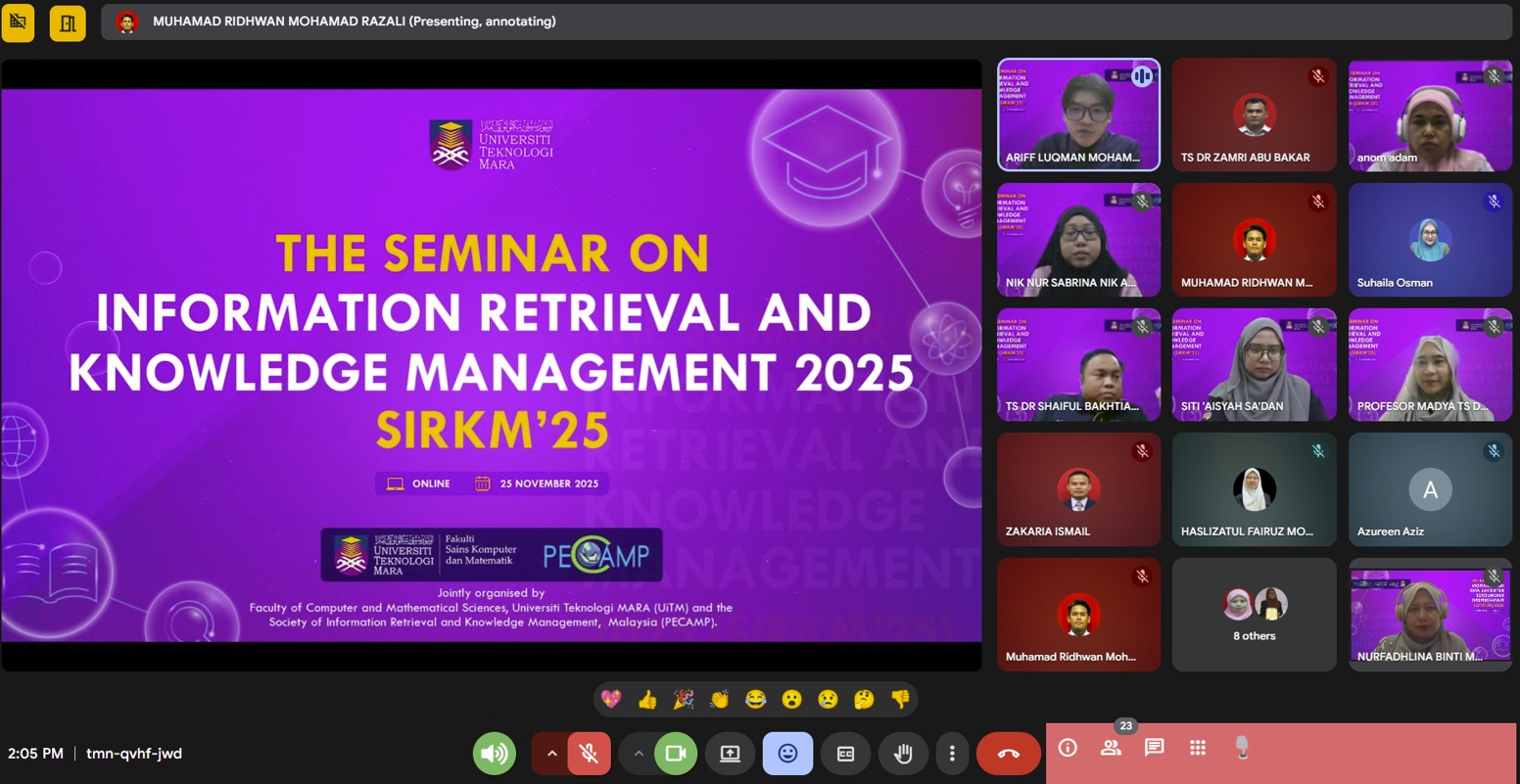Click the raise hand button

[903, 754]
